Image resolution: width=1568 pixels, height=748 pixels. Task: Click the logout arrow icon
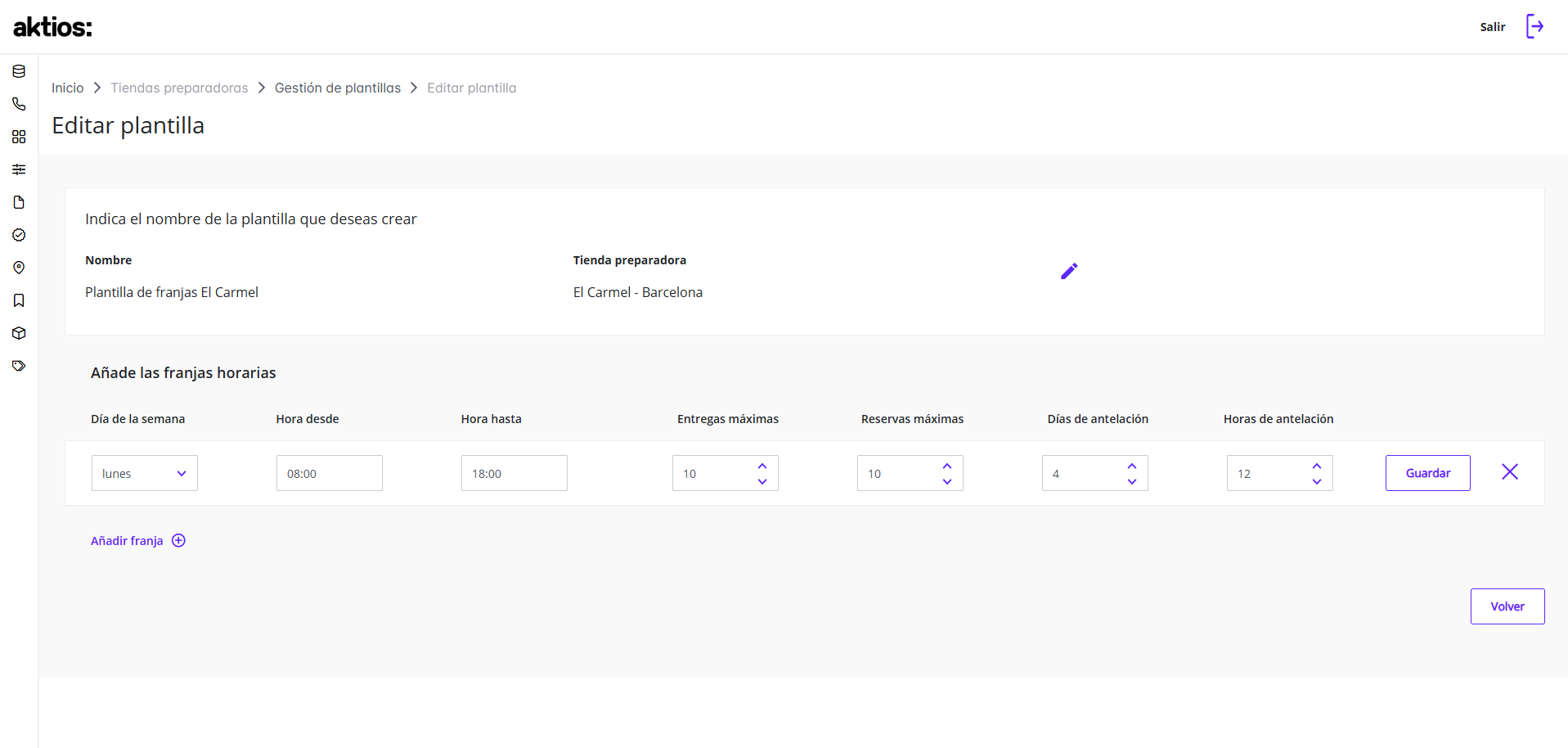point(1535,26)
